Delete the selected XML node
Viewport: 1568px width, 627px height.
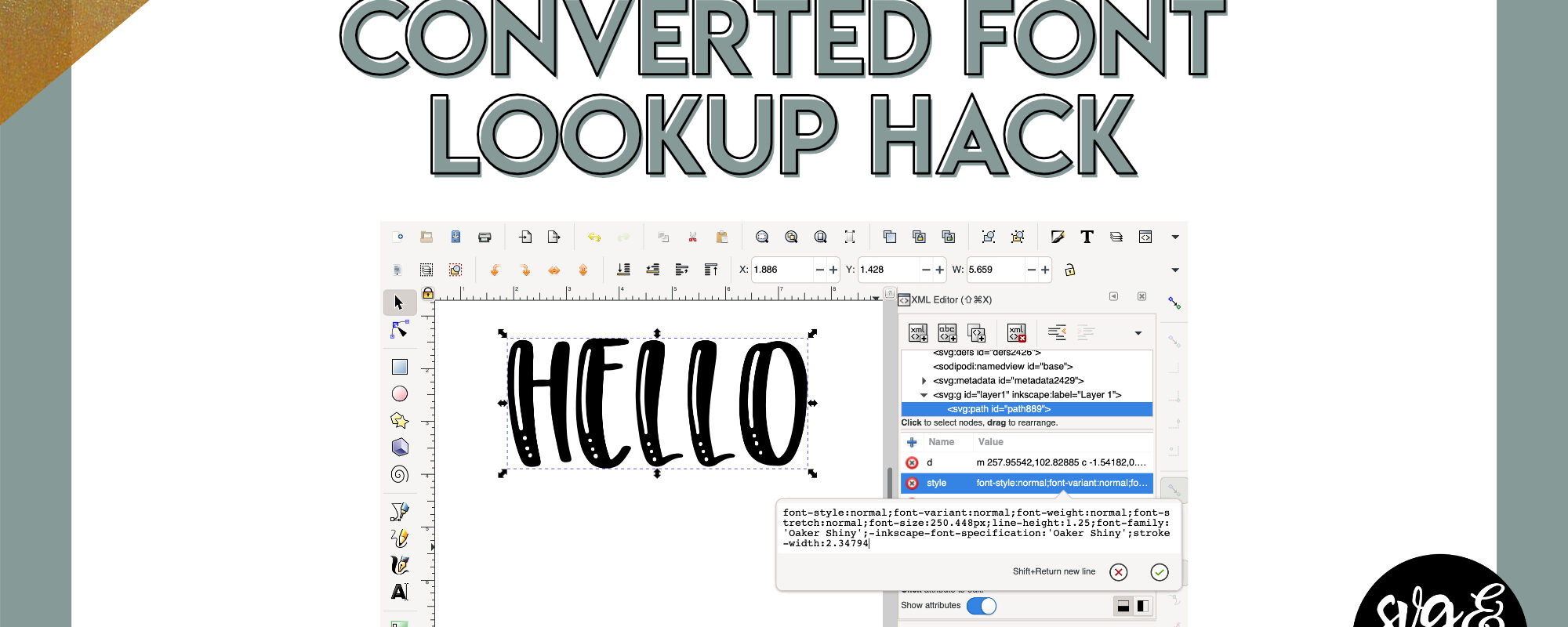click(x=1017, y=333)
